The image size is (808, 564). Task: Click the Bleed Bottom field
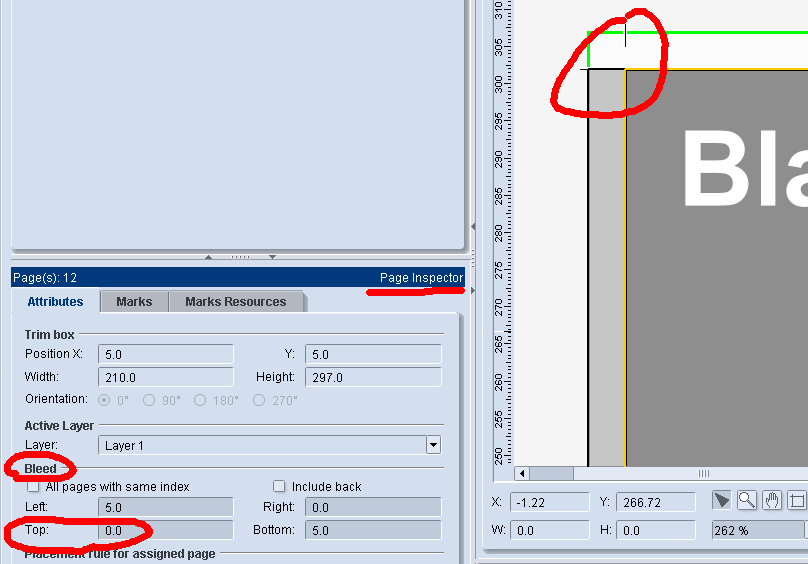(x=373, y=530)
